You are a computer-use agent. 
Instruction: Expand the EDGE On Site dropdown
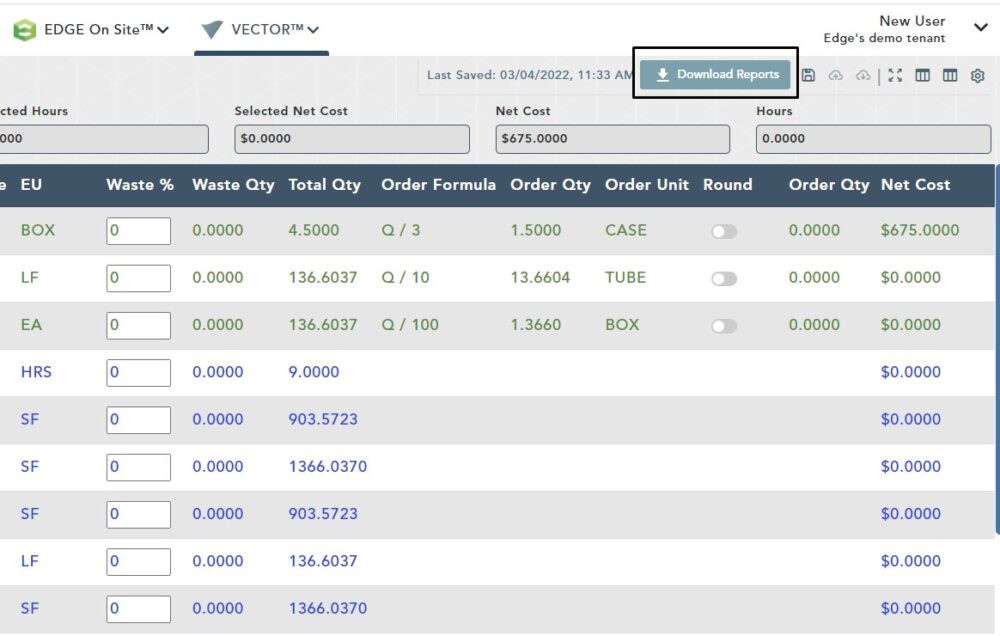click(x=162, y=30)
